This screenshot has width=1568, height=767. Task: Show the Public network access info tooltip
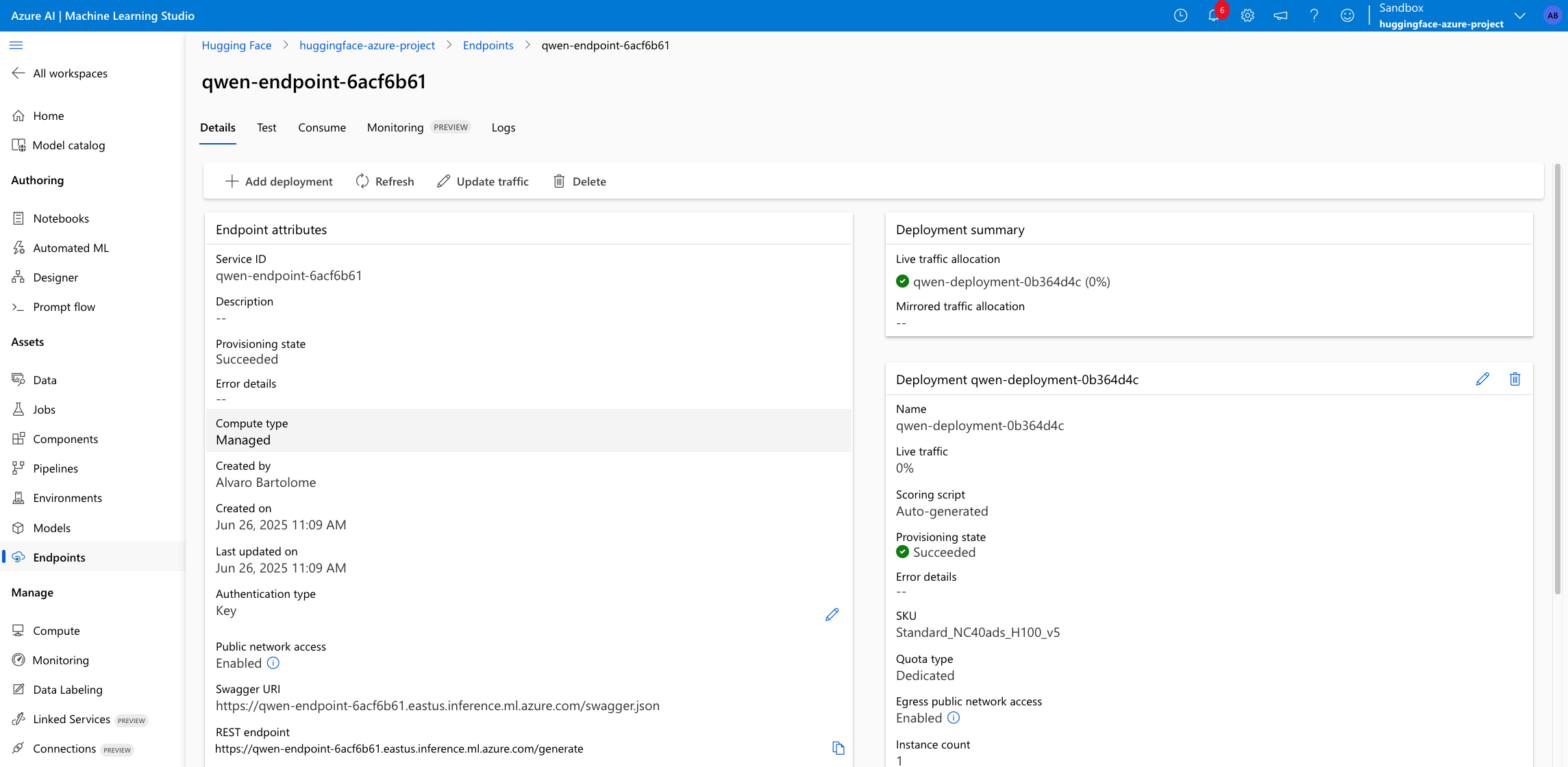point(273,663)
